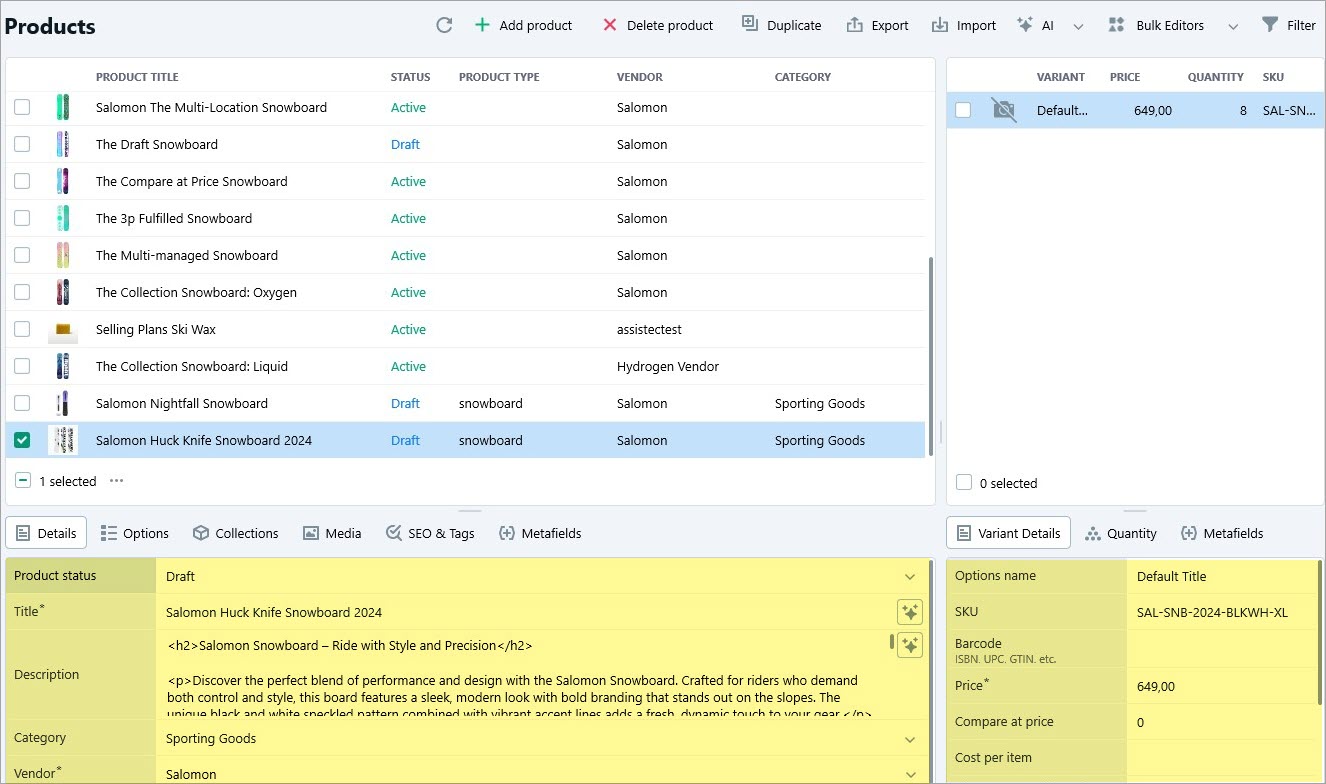Click thumbnail of Salomon Huck Knife Snowboard 2024
The height and width of the screenshot is (784, 1326).
[x=63, y=440]
